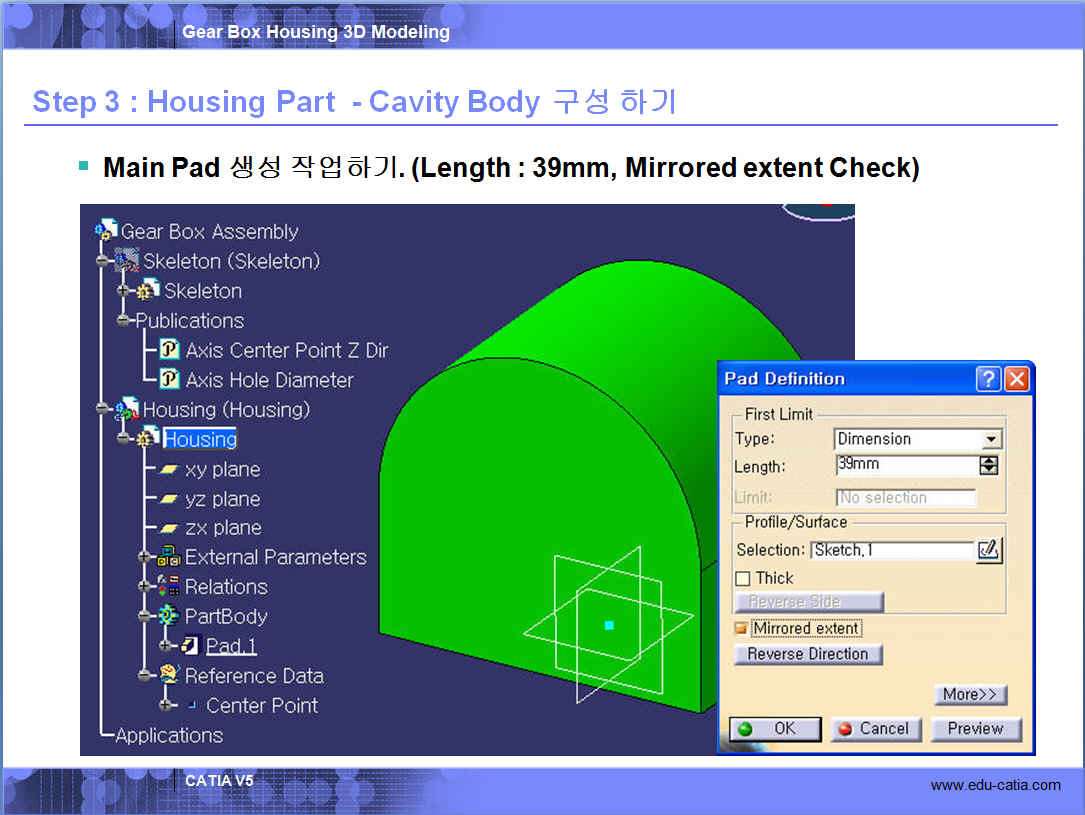Viewport: 1085px width, 815px height.
Task: Click the Length input field showing 39mm
Action: tap(905, 465)
